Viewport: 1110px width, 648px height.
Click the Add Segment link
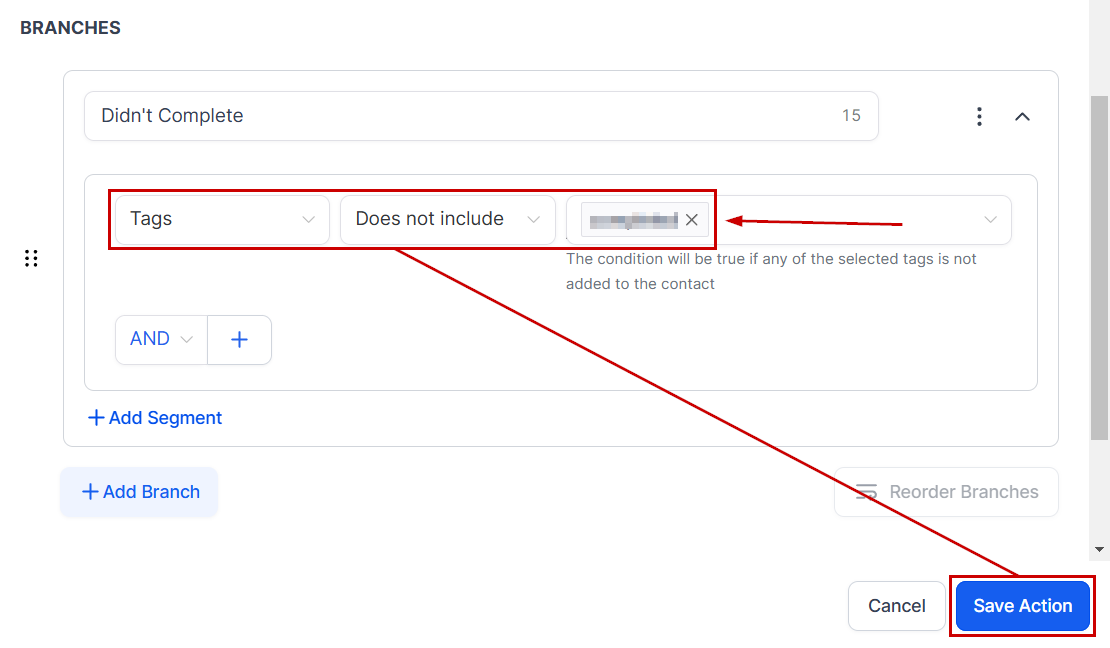[155, 418]
